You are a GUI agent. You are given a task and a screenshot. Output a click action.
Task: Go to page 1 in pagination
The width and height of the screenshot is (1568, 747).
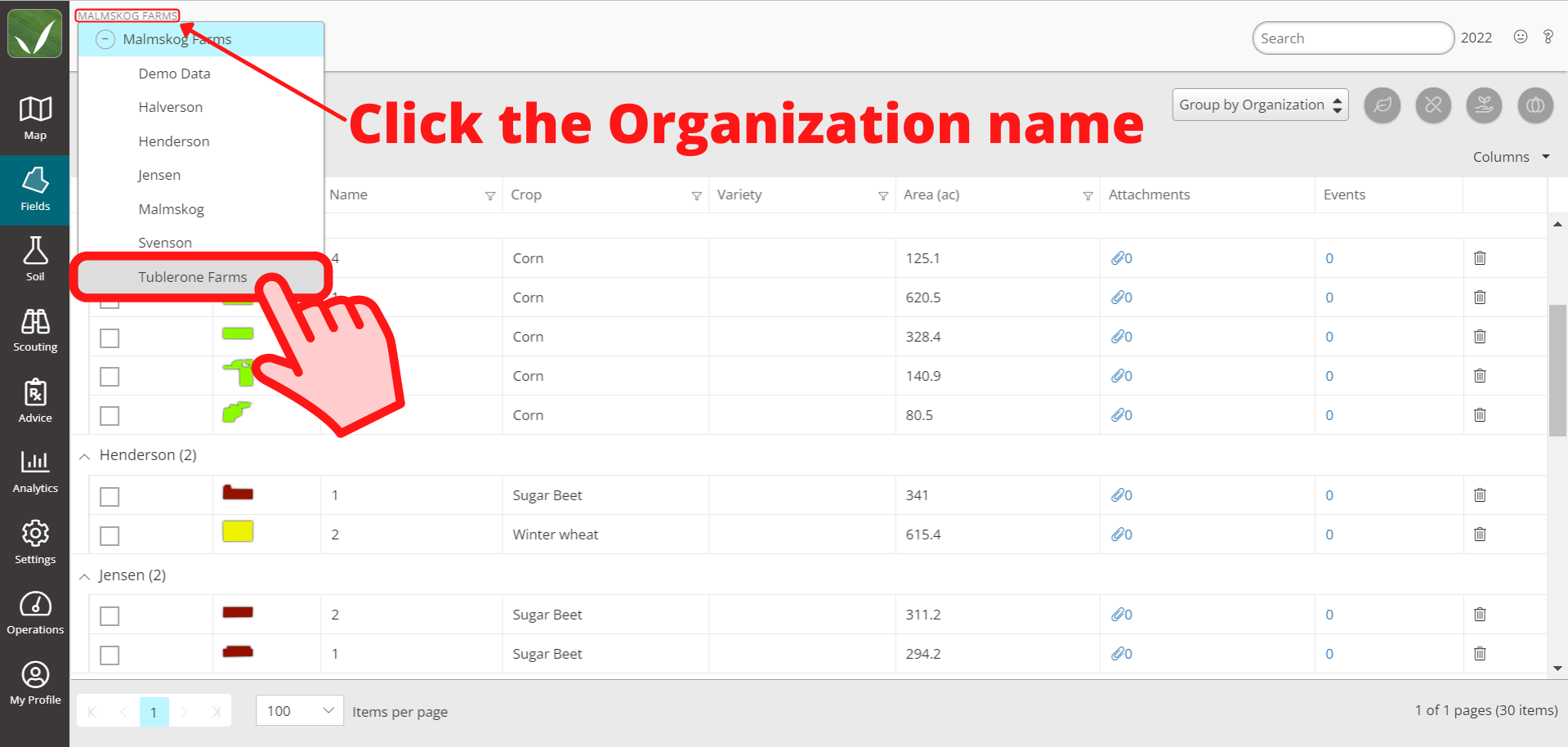(x=154, y=712)
